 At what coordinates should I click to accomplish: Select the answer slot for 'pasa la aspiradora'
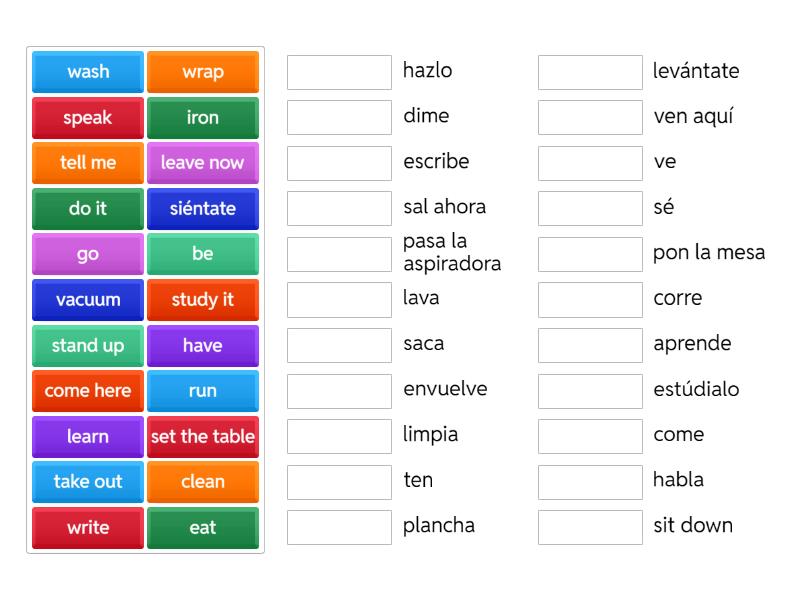pyautogui.click(x=339, y=254)
